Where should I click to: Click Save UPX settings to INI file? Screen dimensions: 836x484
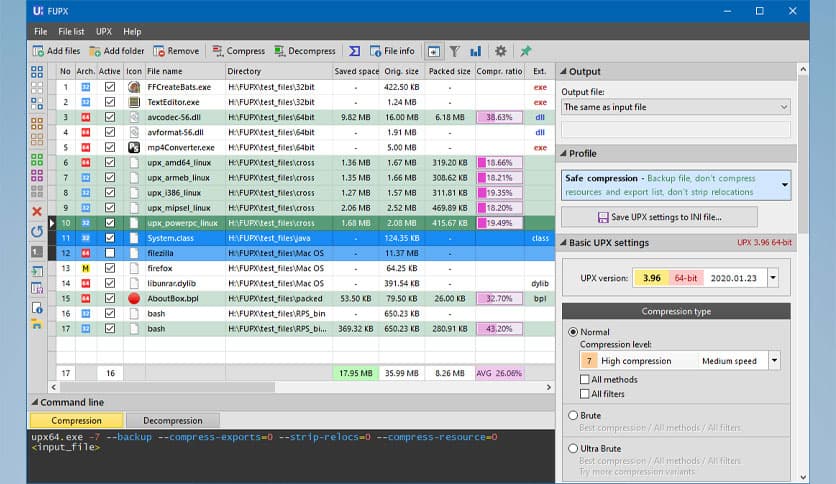click(x=660, y=217)
